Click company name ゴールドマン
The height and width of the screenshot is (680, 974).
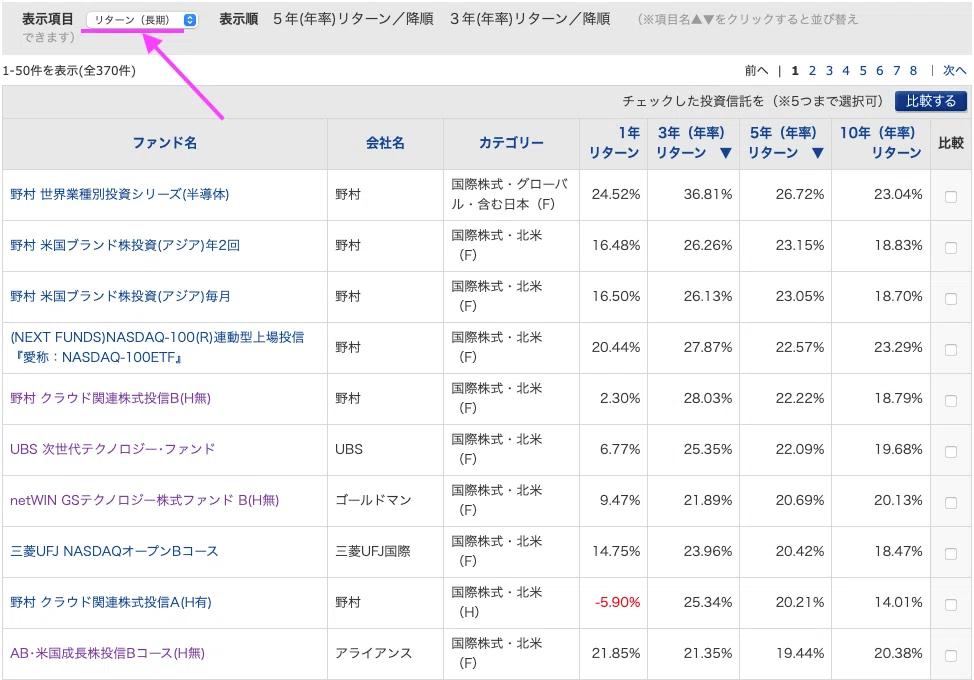pyautogui.click(x=373, y=500)
